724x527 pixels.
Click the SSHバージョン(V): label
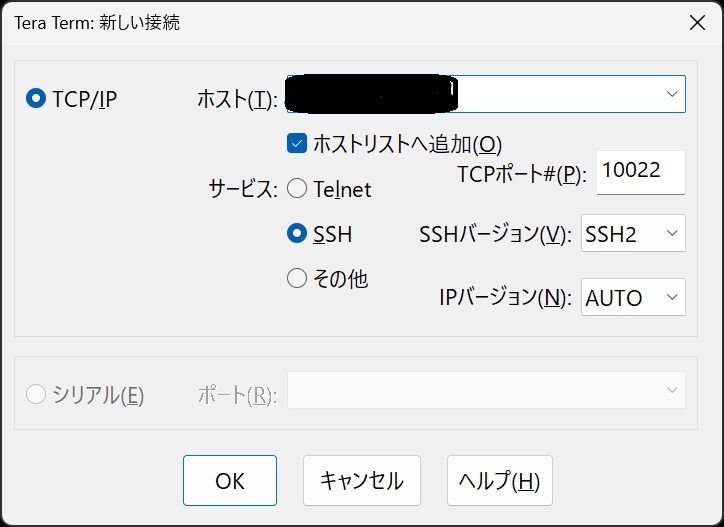coord(495,235)
